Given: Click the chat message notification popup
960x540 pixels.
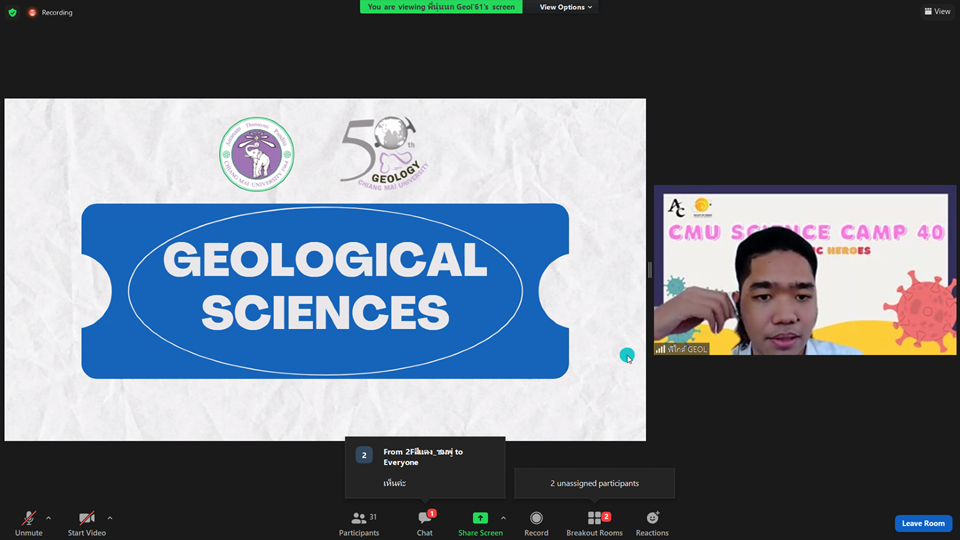Looking at the screenshot, I should click(x=425, y=467).
